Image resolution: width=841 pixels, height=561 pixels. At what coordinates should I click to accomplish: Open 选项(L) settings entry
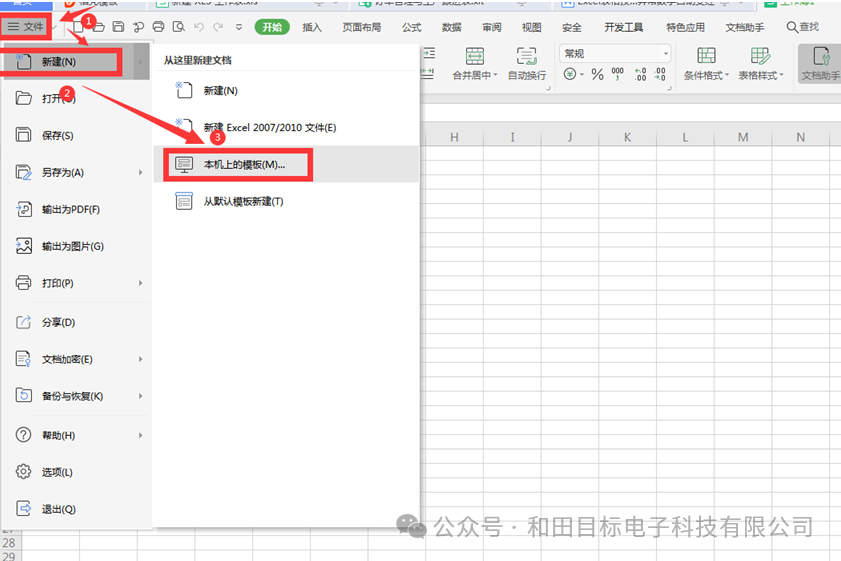pos(76,473)
